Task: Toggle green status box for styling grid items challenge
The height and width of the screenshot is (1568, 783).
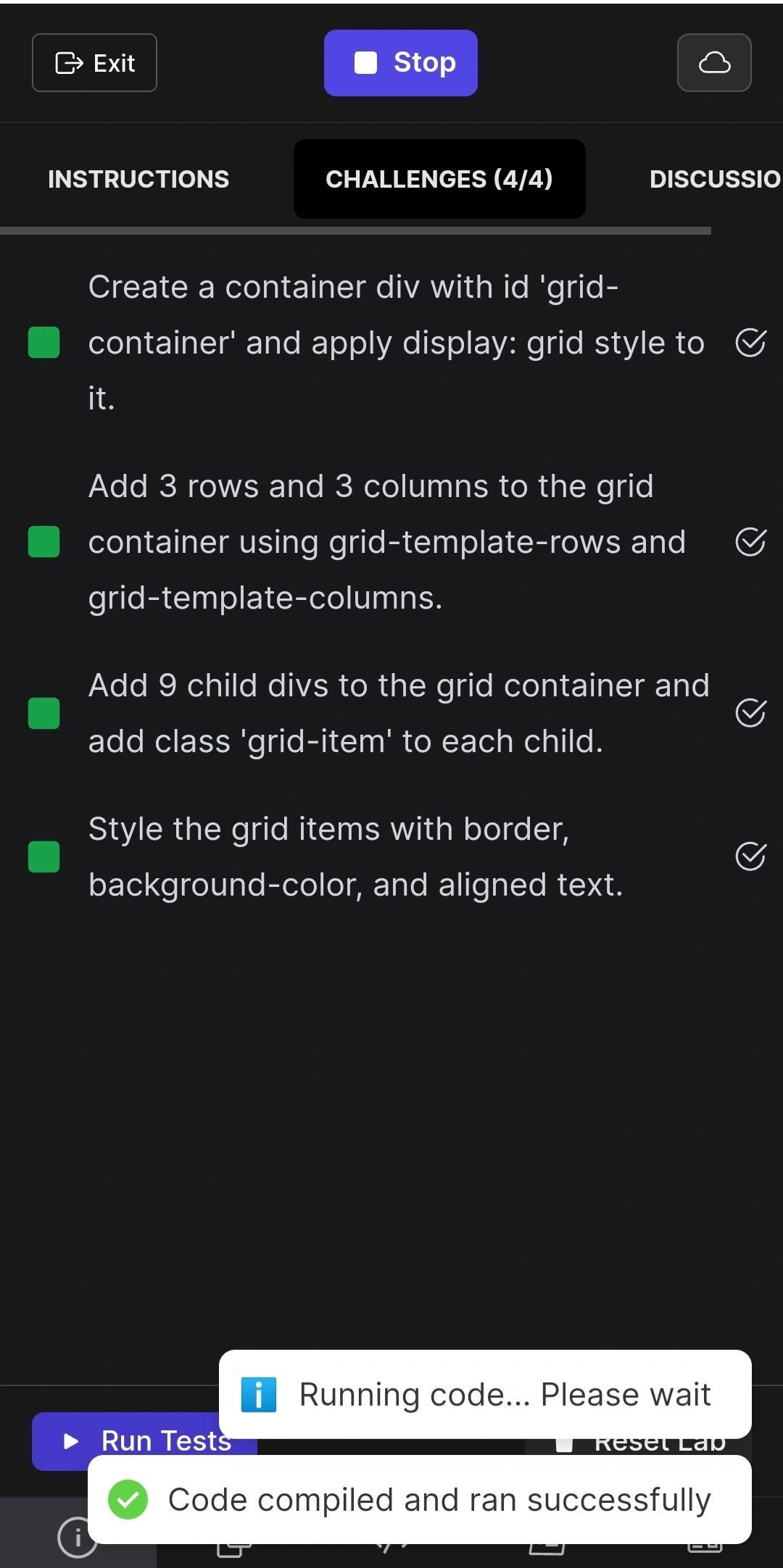Action: coord(43,857)
